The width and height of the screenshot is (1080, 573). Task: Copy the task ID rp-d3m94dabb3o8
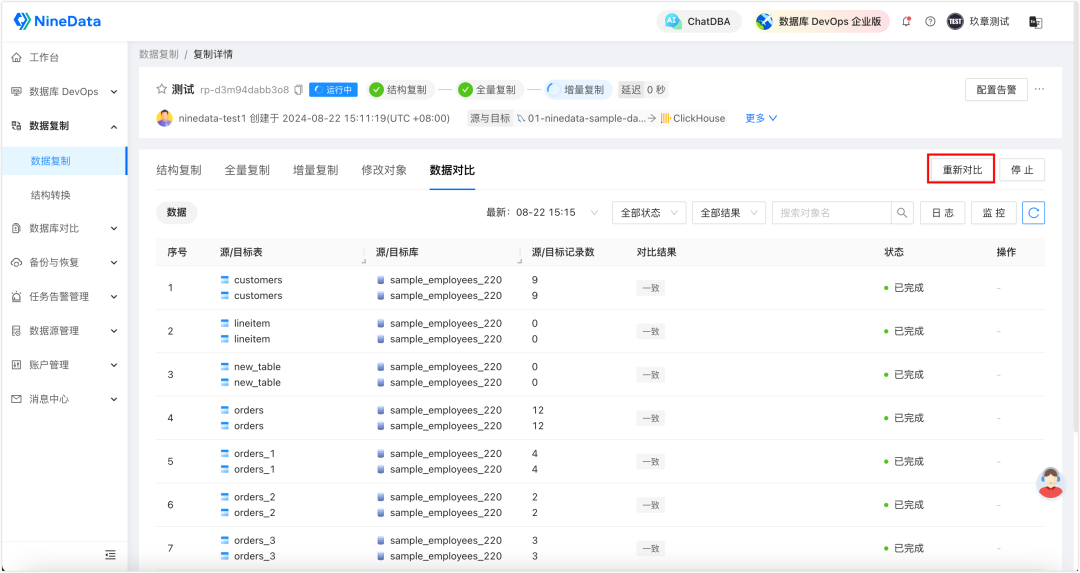(x=298, y=90)
